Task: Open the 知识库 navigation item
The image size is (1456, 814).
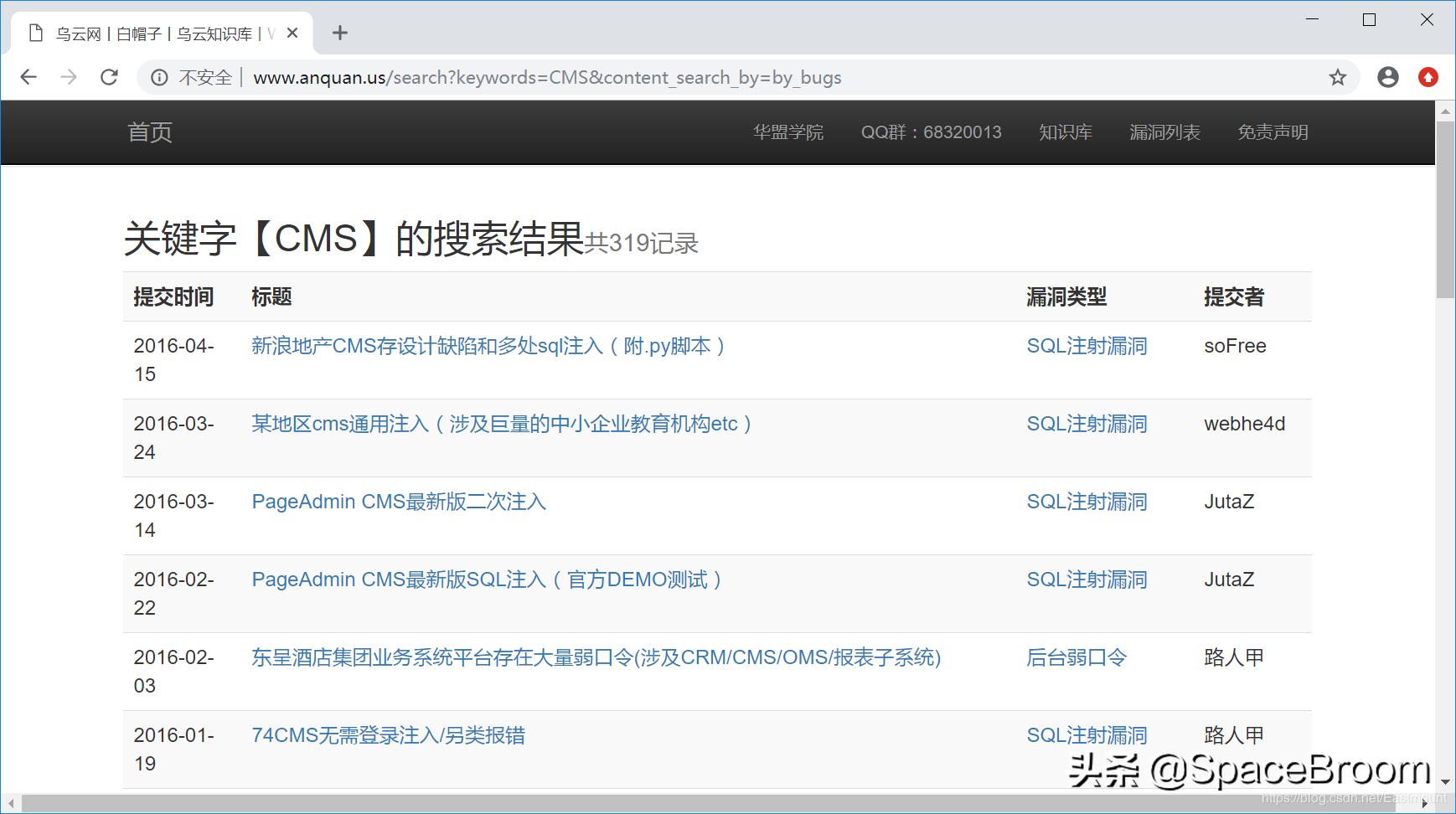Action: [x=1065, y=131]
